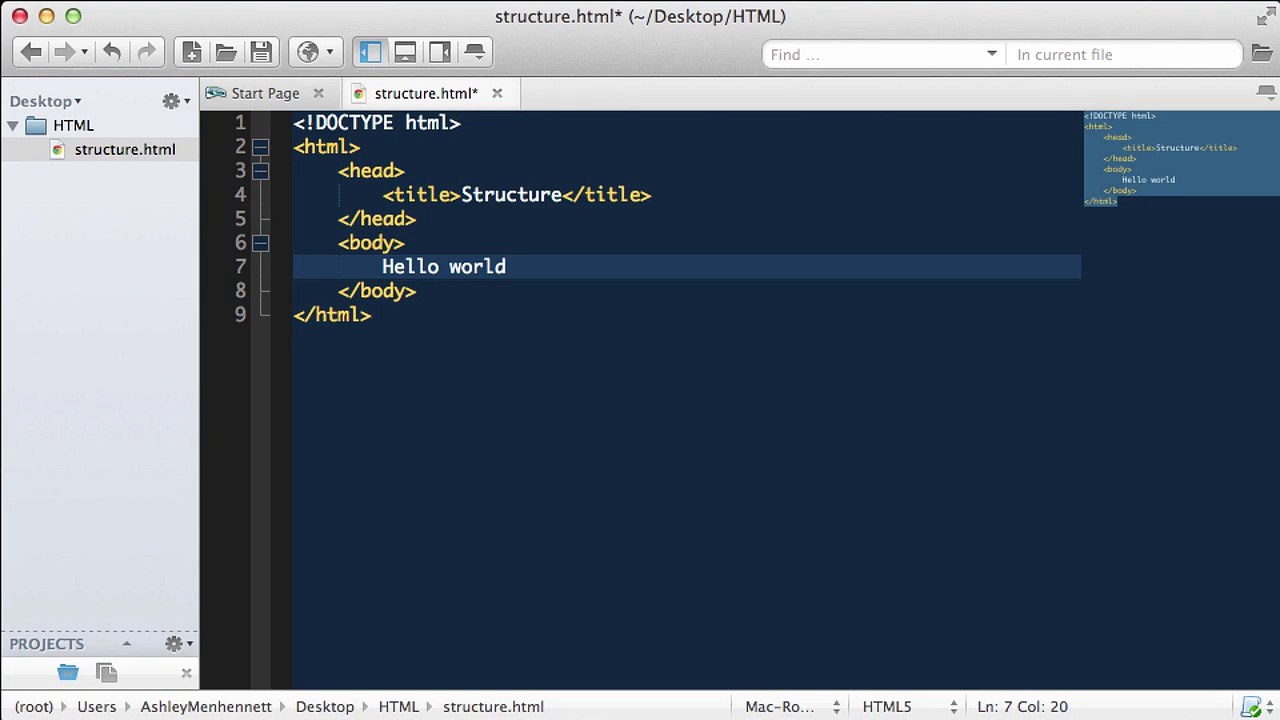Click the structure.html breadcrumb
The image size is (1280, 720).
[x=493, y=706]
